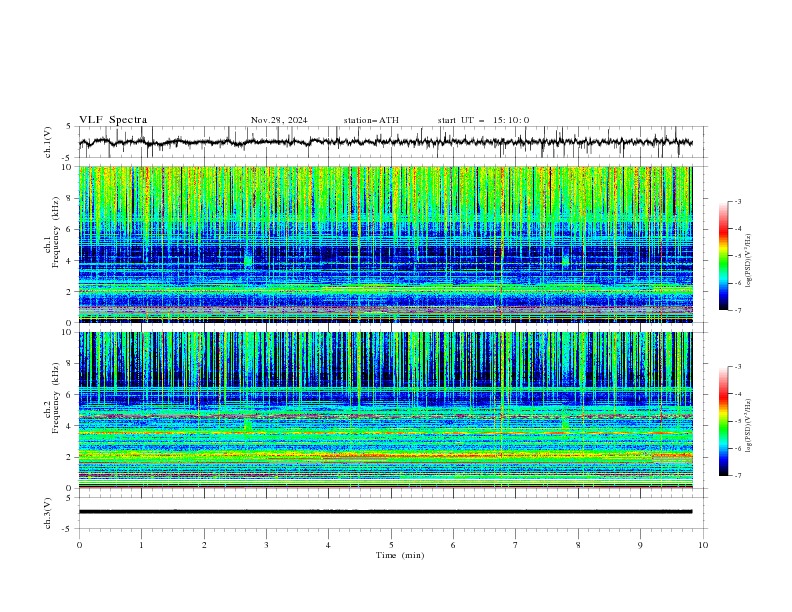Click the time axis tick label "3"
The width and height of the screenshot is (792, 612).
coord(266,545)
